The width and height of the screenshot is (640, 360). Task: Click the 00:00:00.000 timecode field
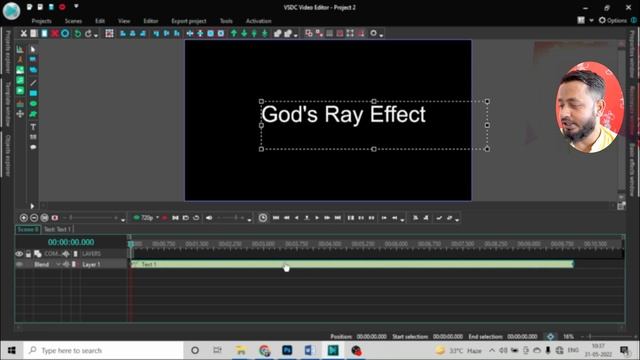[71, 242]
